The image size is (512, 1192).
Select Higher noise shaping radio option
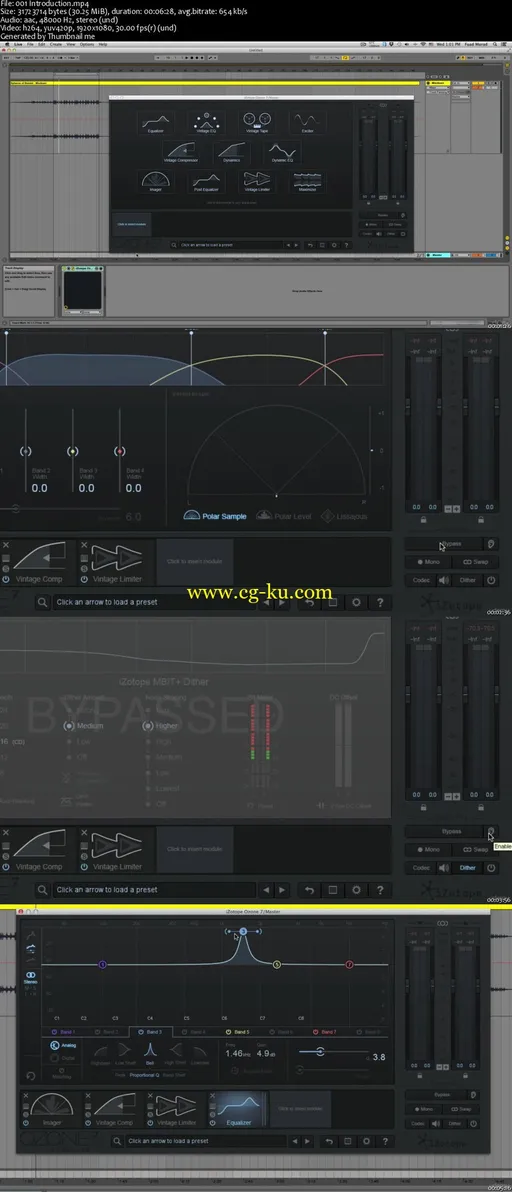click(x=161, y=725)
